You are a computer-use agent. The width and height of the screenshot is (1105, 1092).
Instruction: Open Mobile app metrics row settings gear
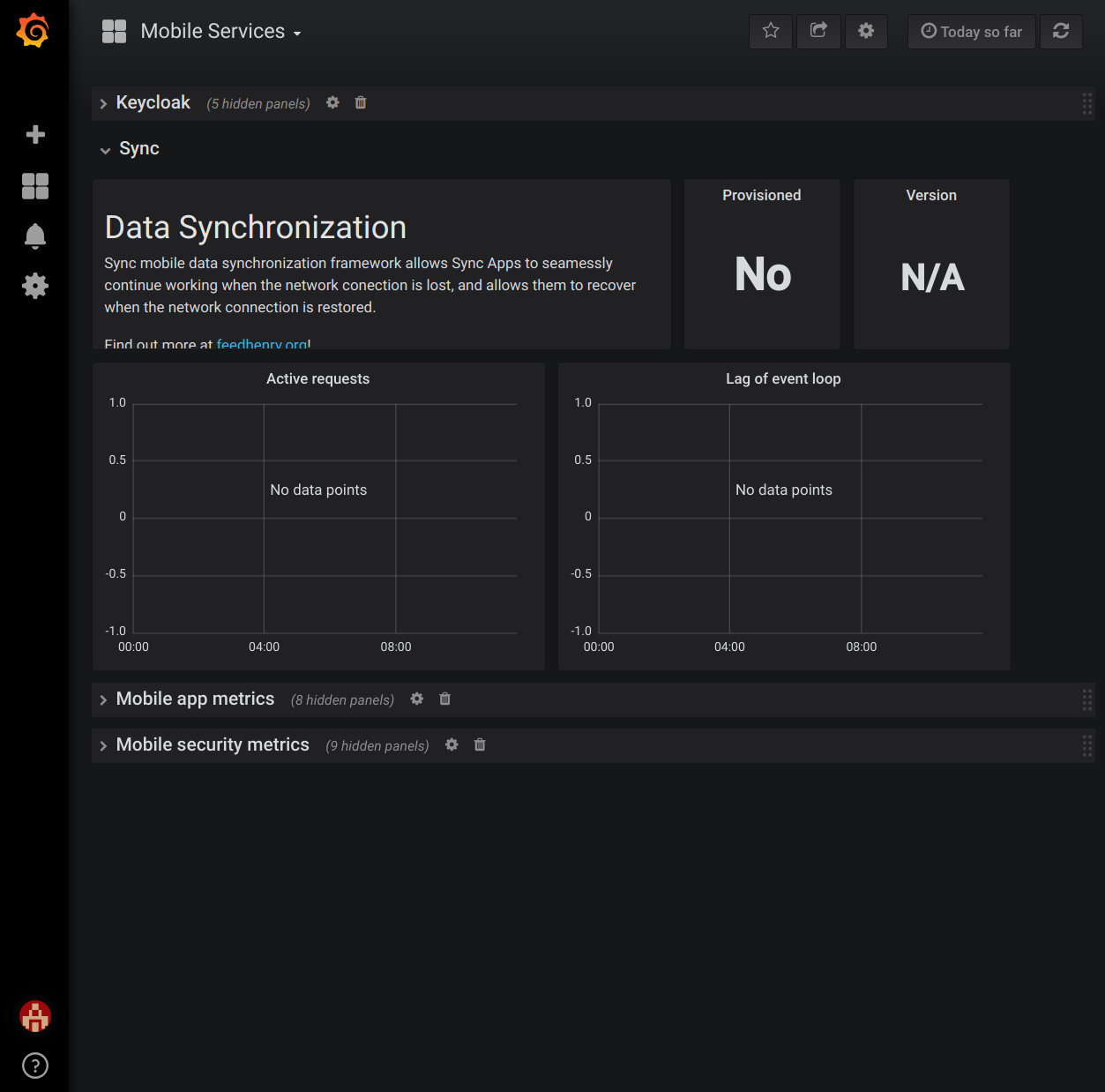pos(417,699)
